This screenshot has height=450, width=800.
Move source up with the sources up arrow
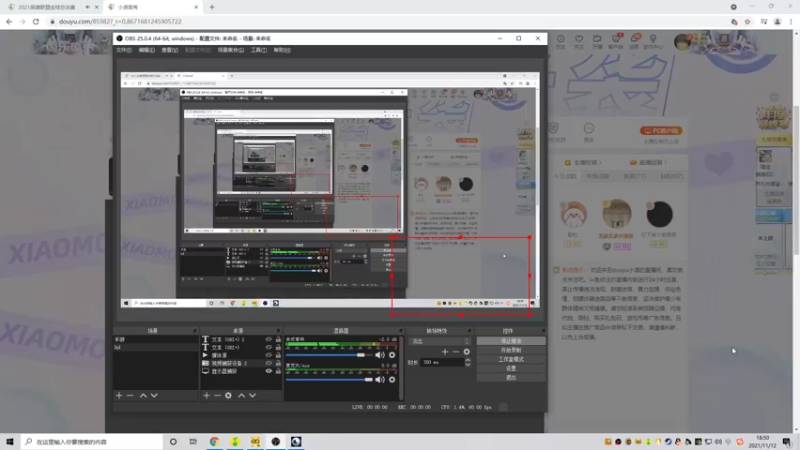241,395
